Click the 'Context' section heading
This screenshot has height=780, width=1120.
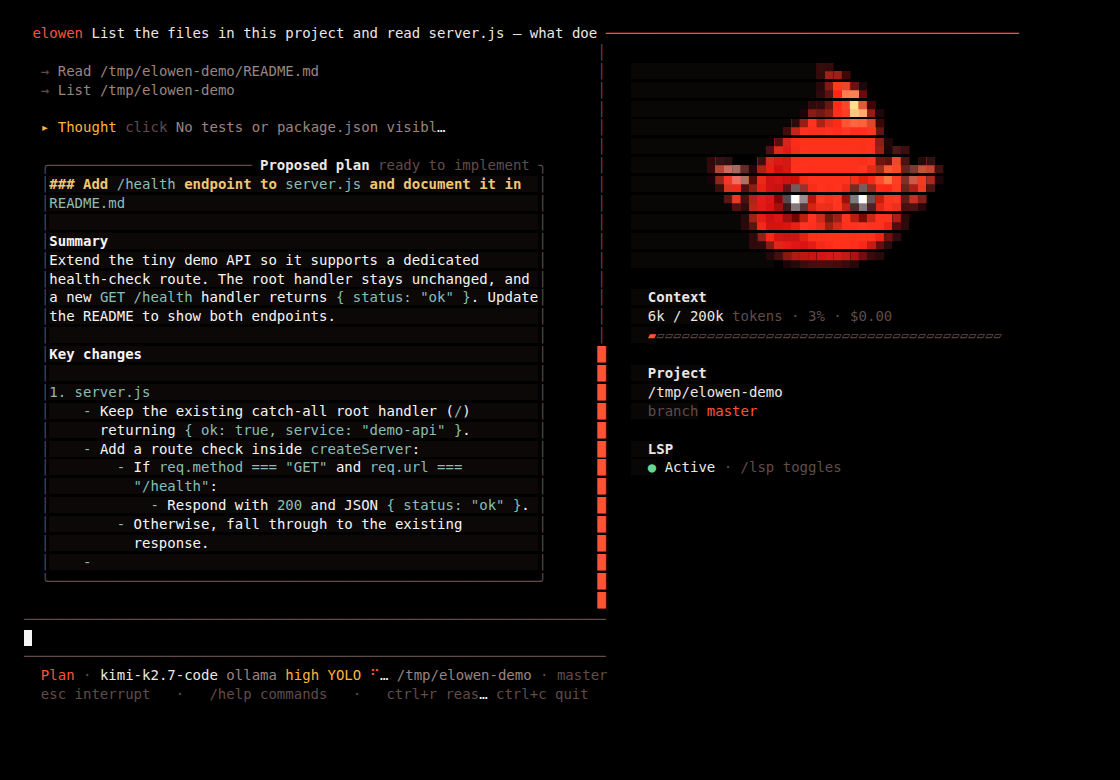pyautogui.click(x=677, y=297)
